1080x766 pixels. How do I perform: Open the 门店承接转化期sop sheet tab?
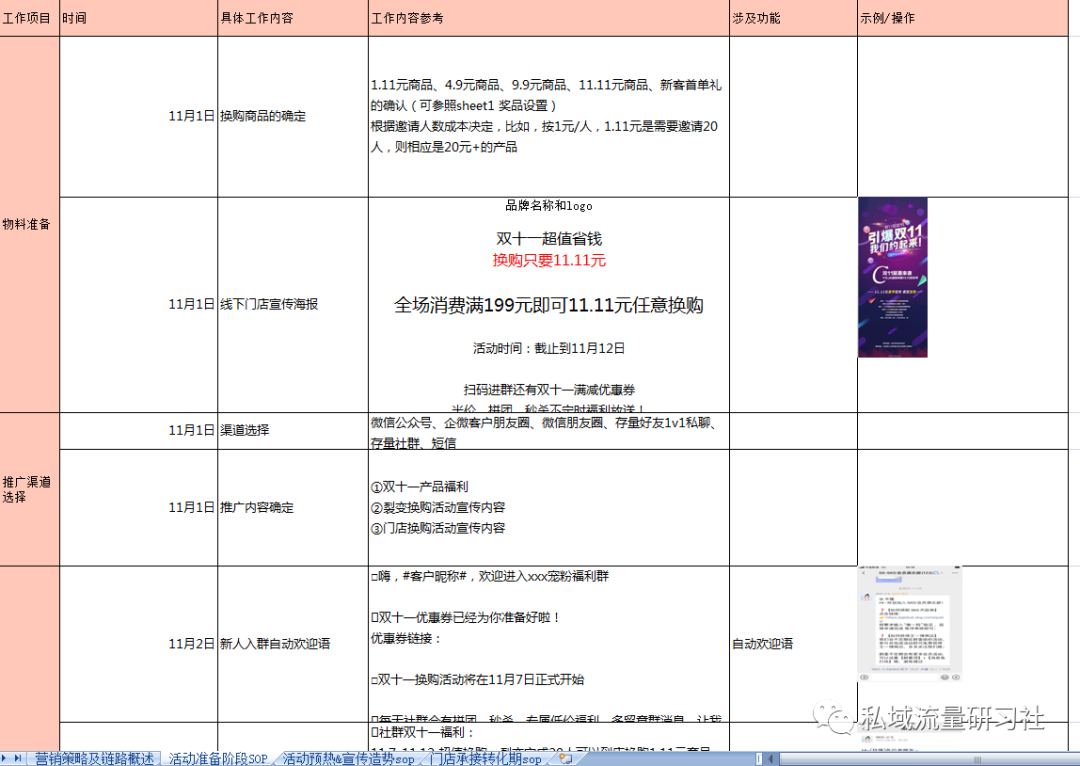click(x=486, y=758)
